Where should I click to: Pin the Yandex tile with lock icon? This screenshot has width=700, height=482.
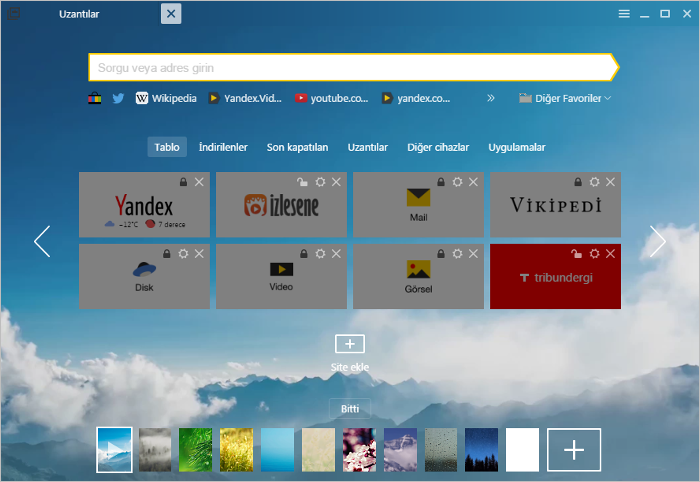(183, 182)
